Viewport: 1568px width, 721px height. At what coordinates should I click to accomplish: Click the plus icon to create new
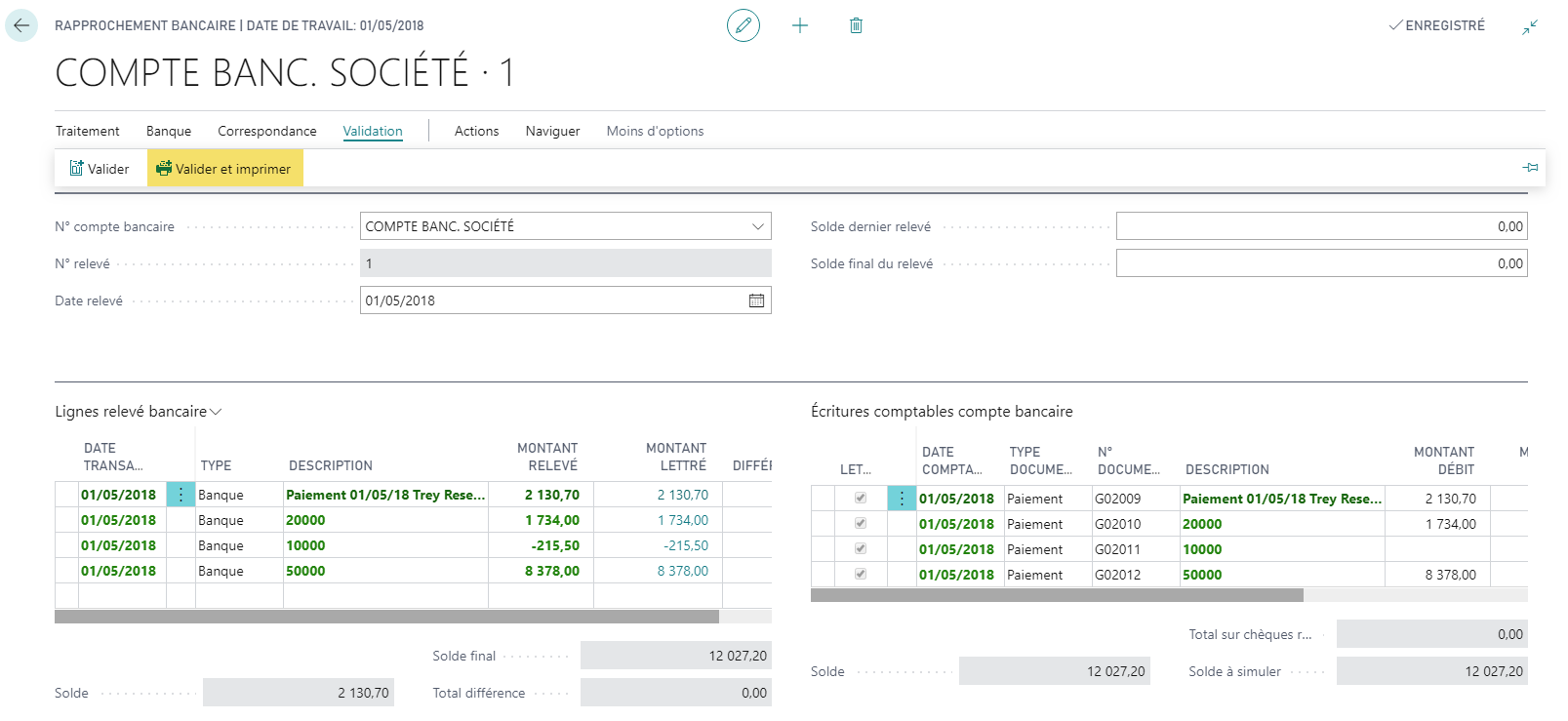tap(800, 25)
